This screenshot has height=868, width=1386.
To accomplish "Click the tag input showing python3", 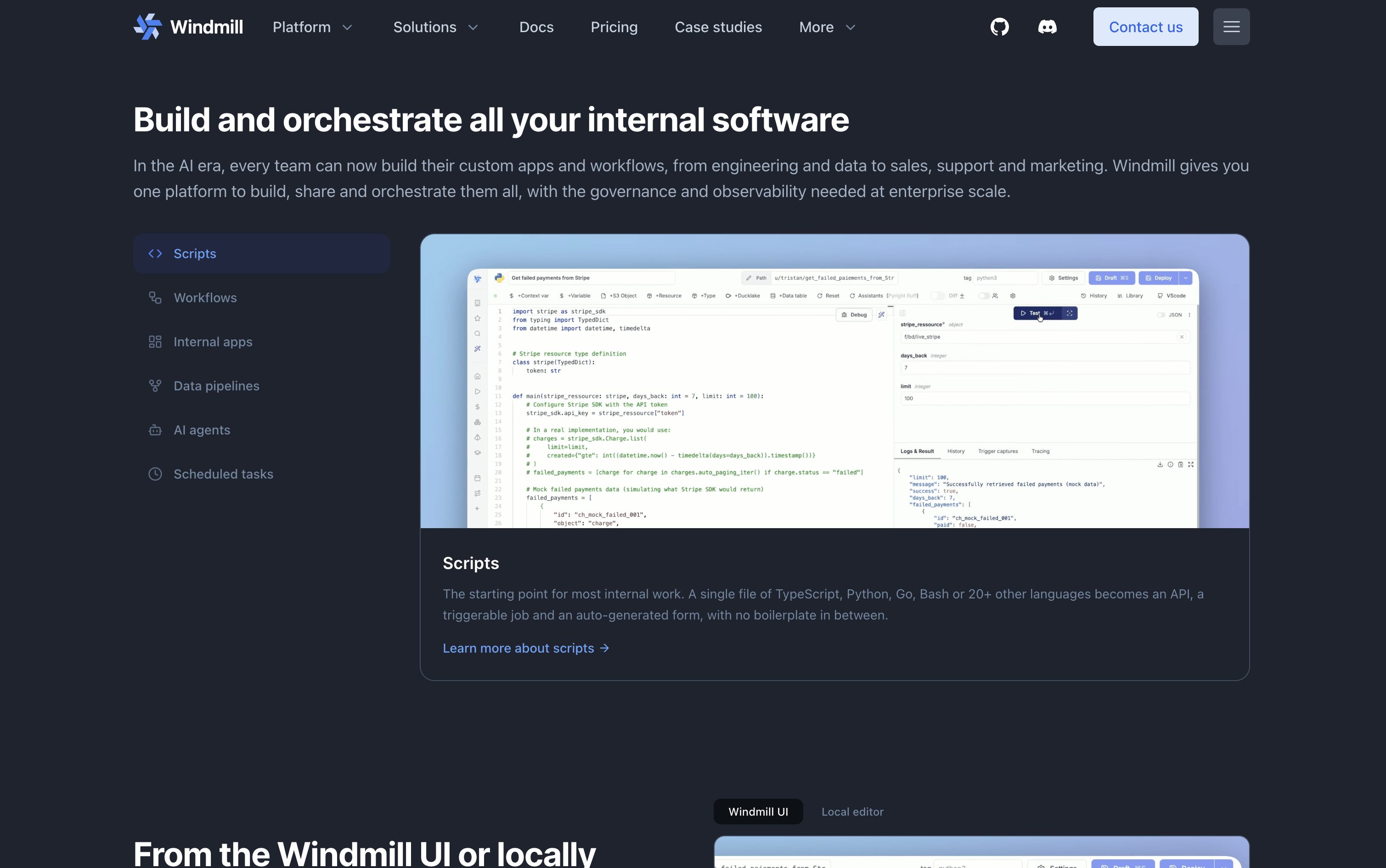I will pos(1005,278).
